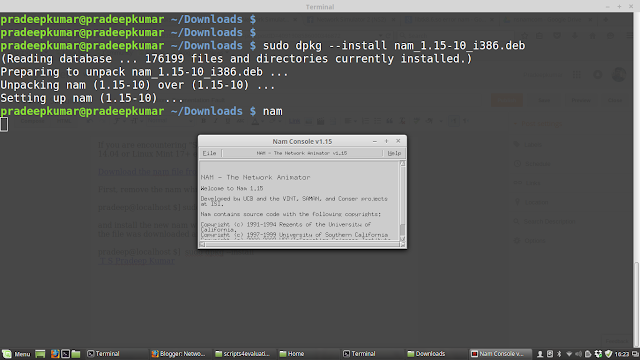
Task: Click the horizontal scrollbar in Nam Console
Action: (x=302, y=244)
